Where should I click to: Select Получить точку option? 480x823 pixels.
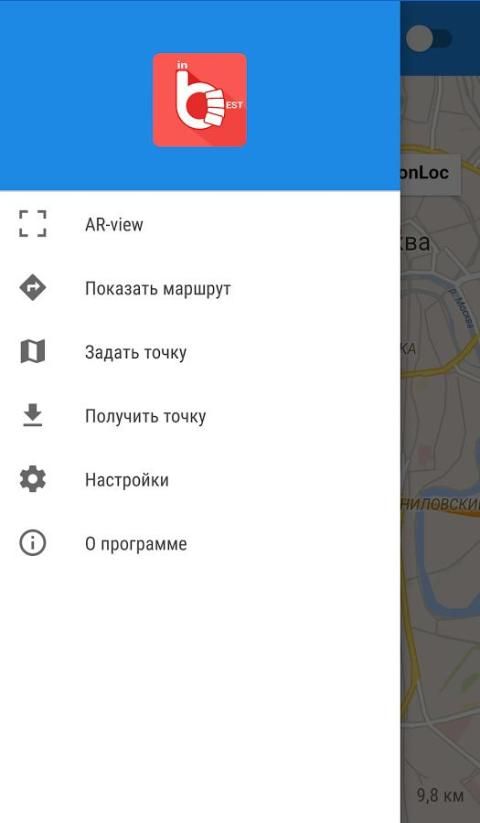(200, 416)
